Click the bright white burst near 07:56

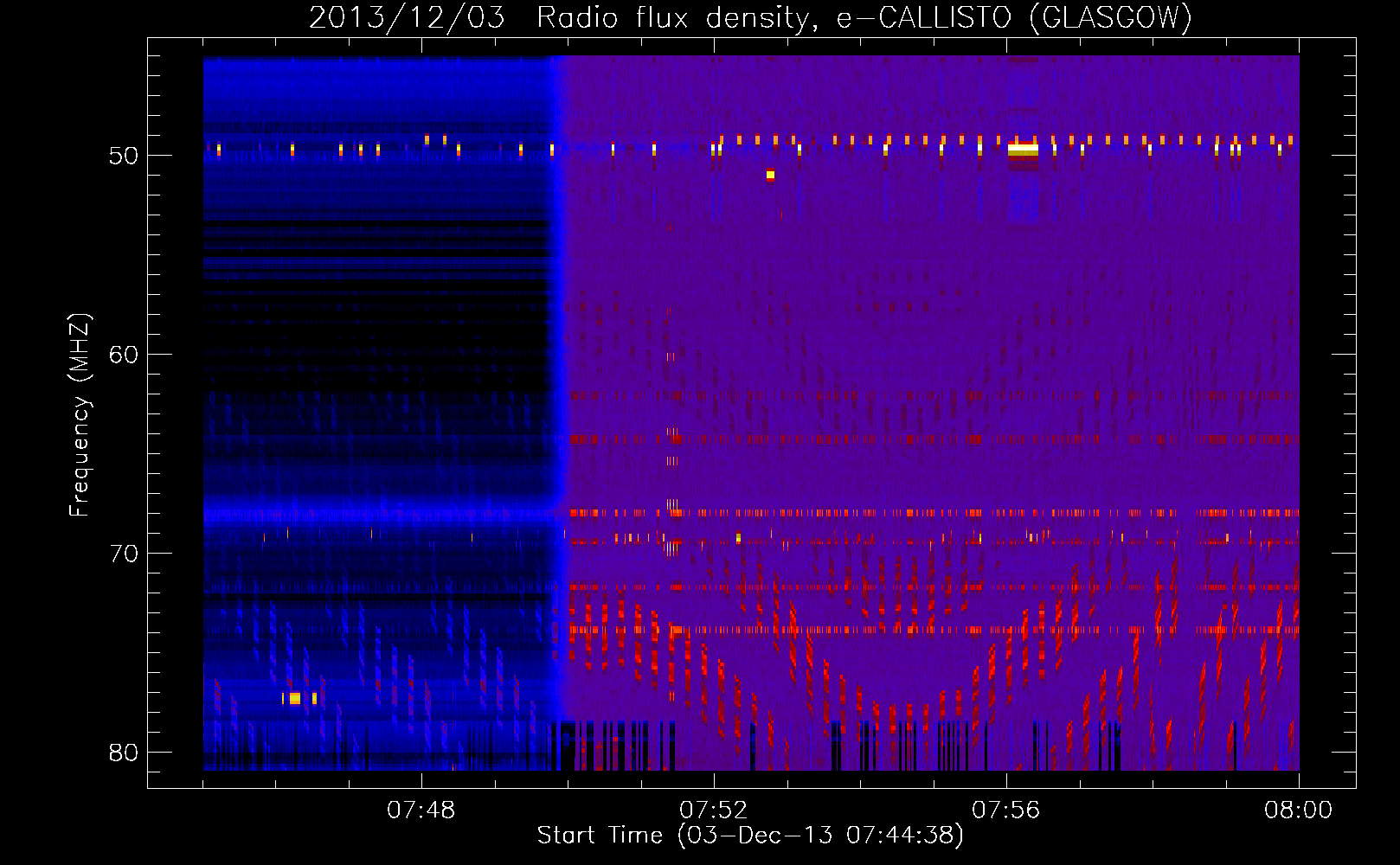(x=1023, y=151)
